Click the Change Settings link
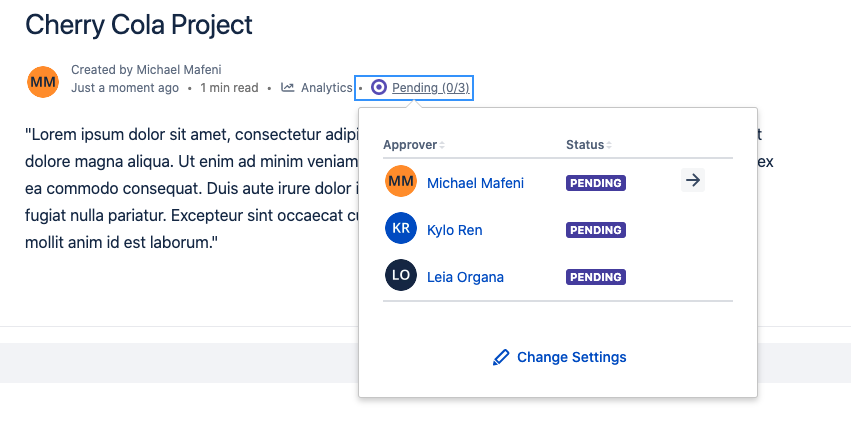The height and width of the screenshot is (434, 851). (571, 357)
